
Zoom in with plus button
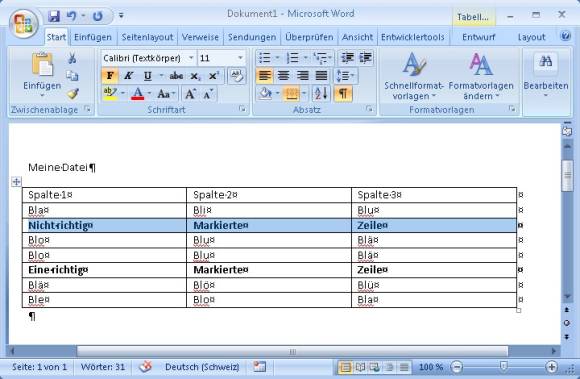[x=551, y=367]
